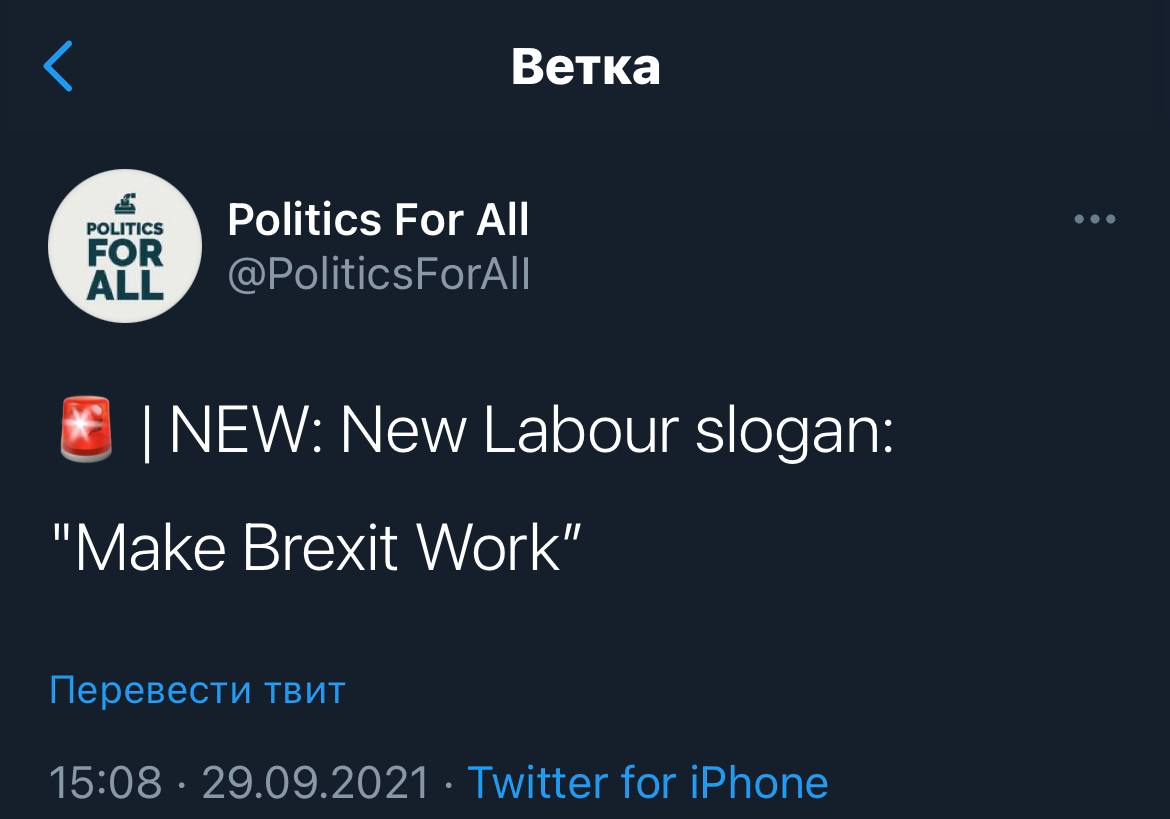Viewport: 1170px width, 819px height.
Task: Tap the 29.09.2021 date
Action: click(315, 782)
